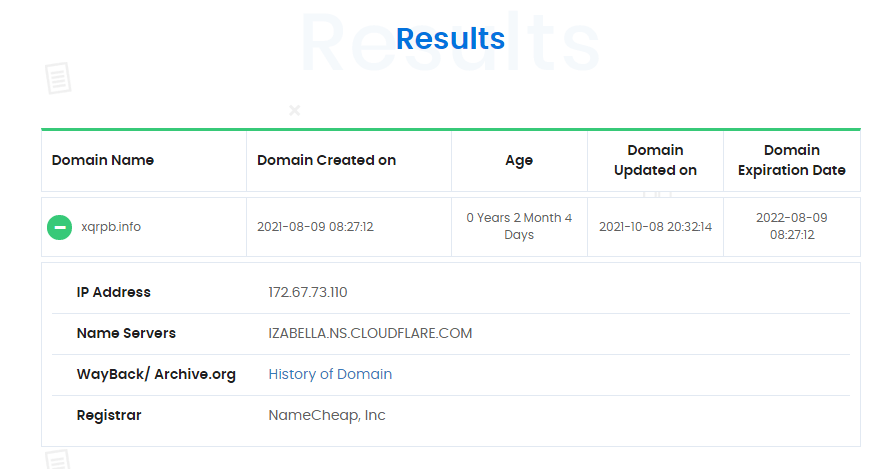Click the Domain Expiration Date column header
885x469 pixels.
point(792,160)
